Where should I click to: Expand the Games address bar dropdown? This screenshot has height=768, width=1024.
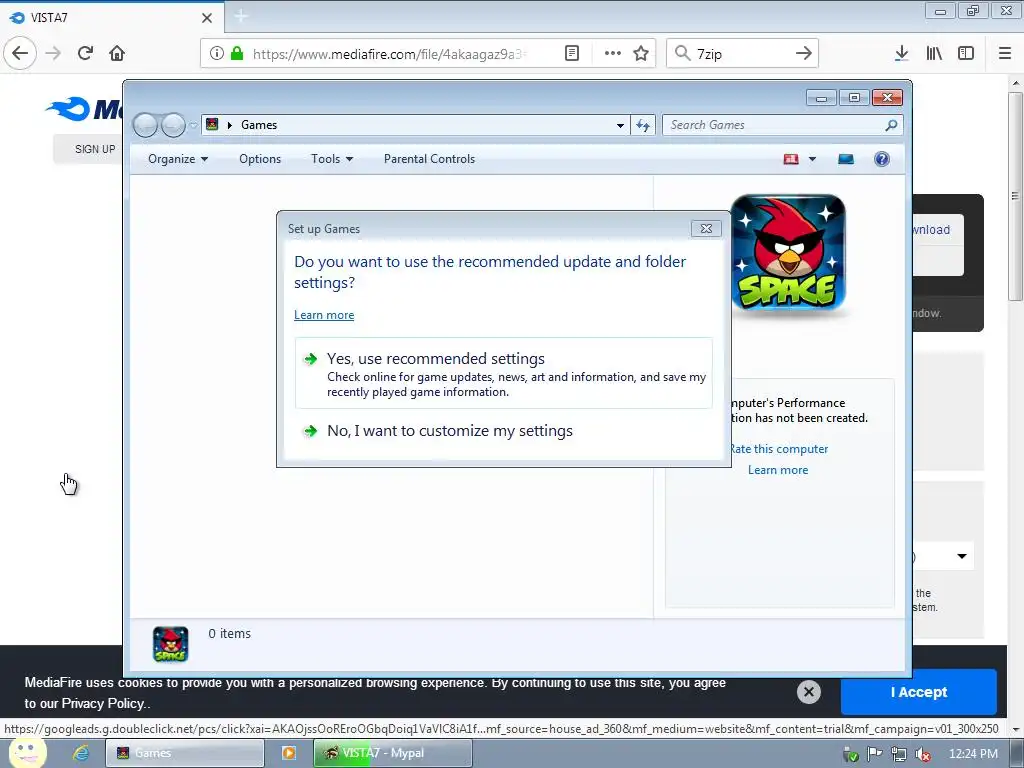pyautogui.click(x=620, y=125)
